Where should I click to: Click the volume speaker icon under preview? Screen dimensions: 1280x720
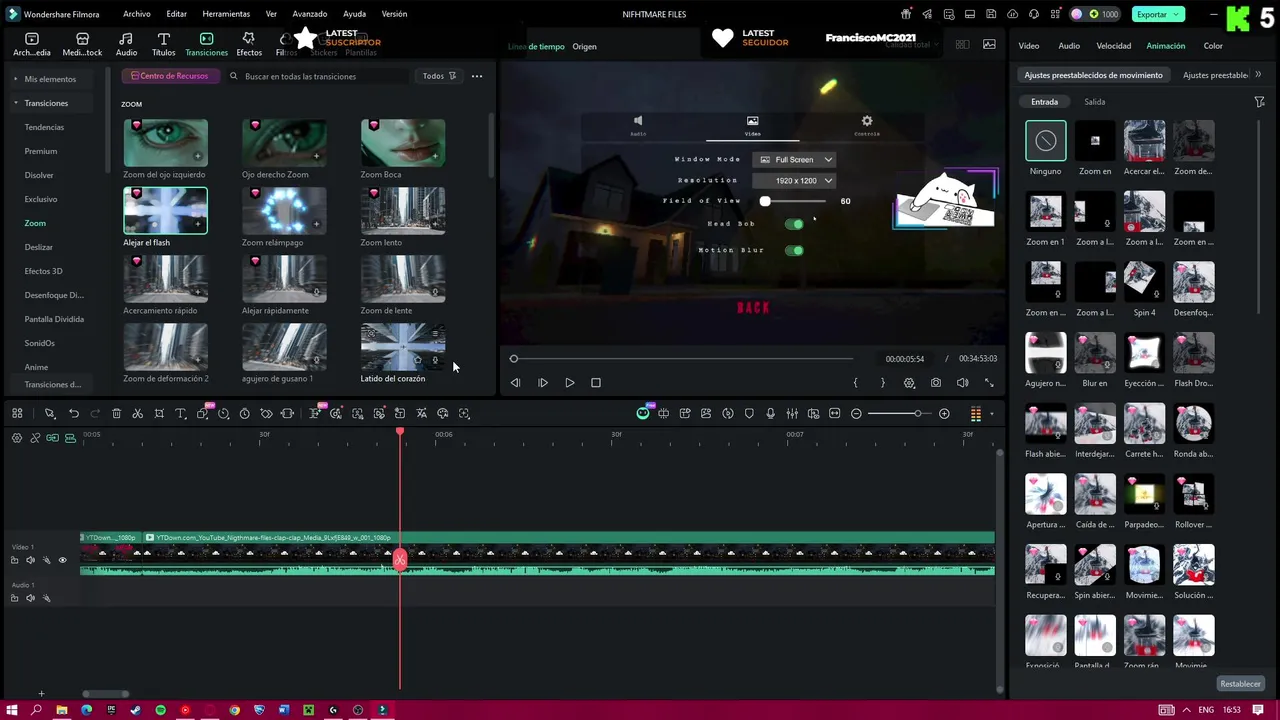pyautogui.click(x=962, y=382)
